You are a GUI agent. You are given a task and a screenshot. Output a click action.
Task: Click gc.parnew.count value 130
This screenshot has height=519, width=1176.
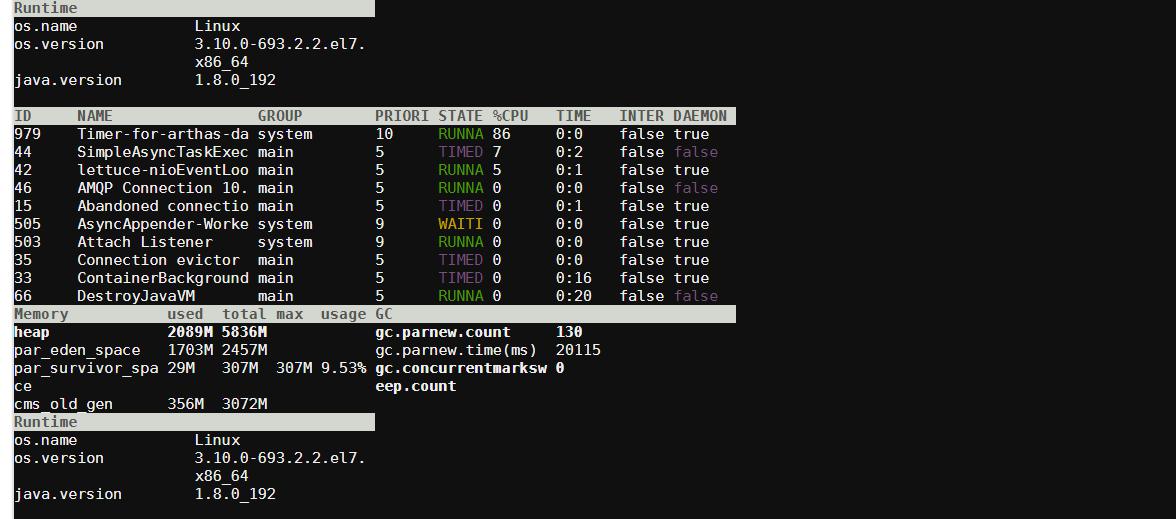pyautogui.click(x=569, y=332)
